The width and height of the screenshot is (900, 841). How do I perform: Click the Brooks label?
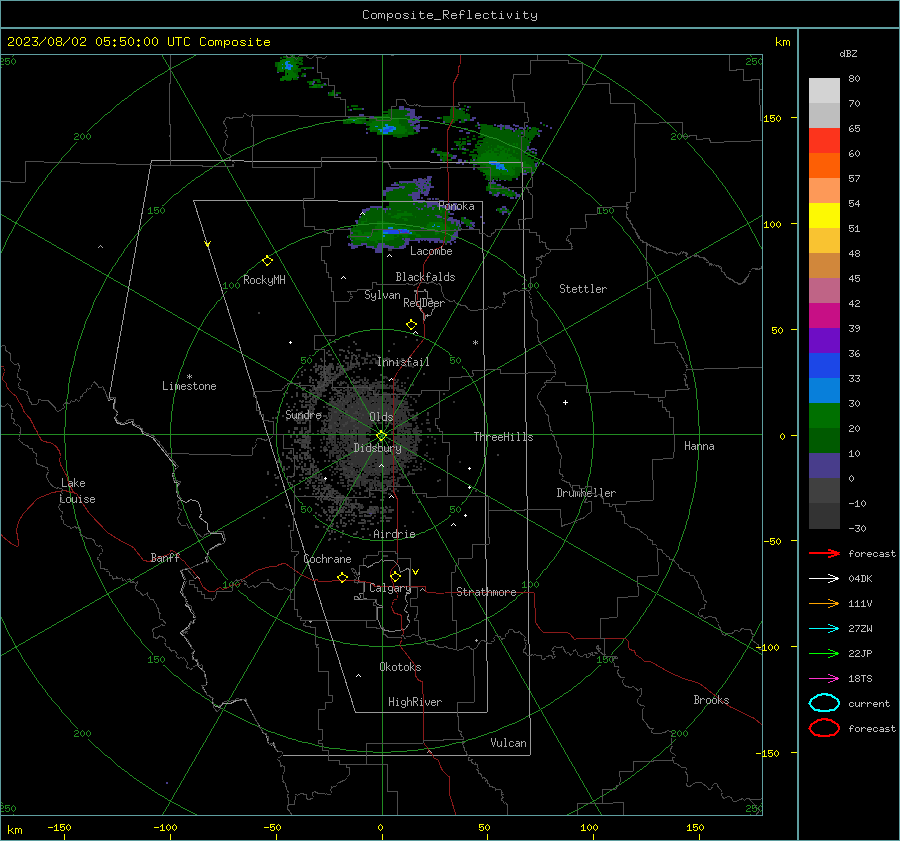711,700
